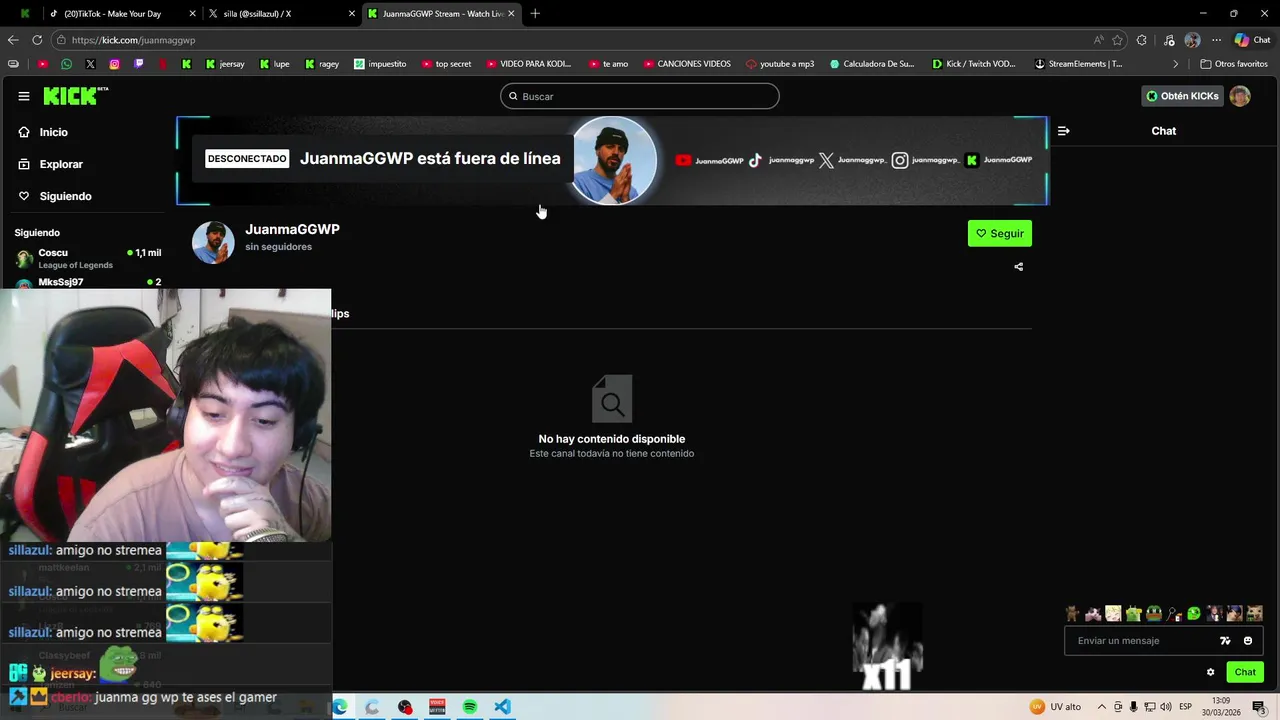Click the YouTube JuanmaGGWP banner link

pos(709,160)
